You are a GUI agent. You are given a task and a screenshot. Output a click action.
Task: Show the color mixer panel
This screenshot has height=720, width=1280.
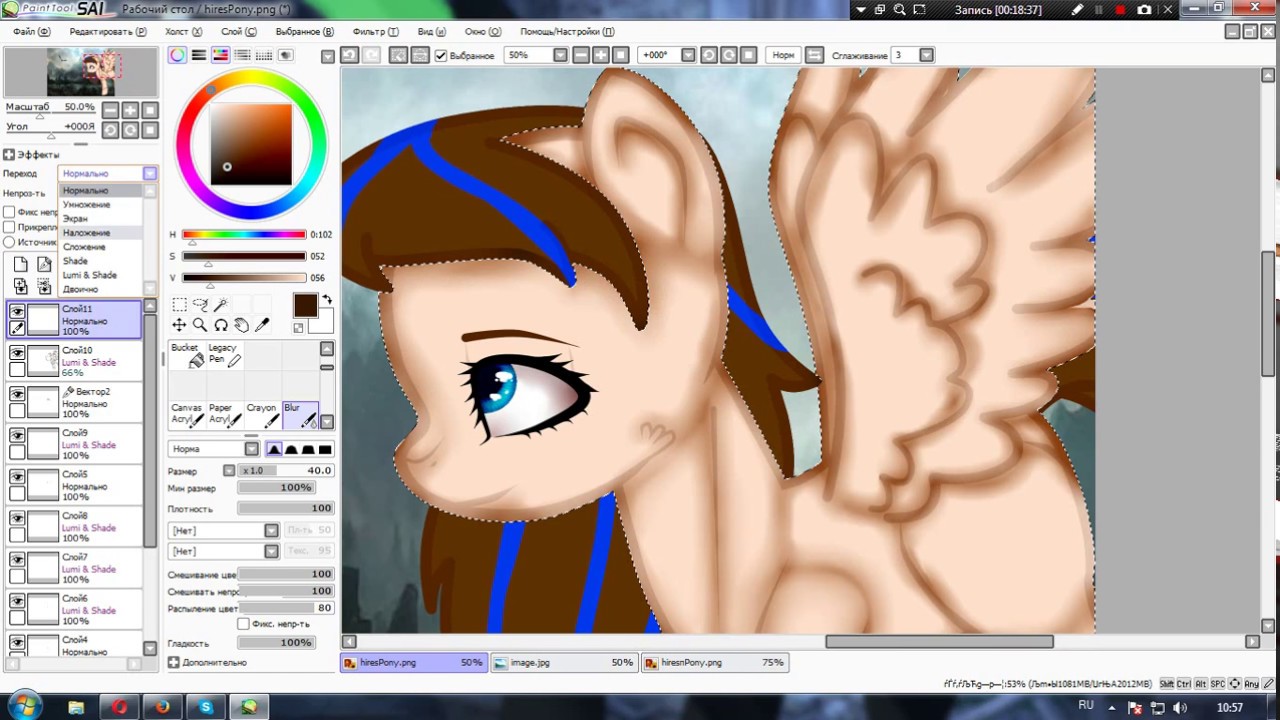coord(243,55)
